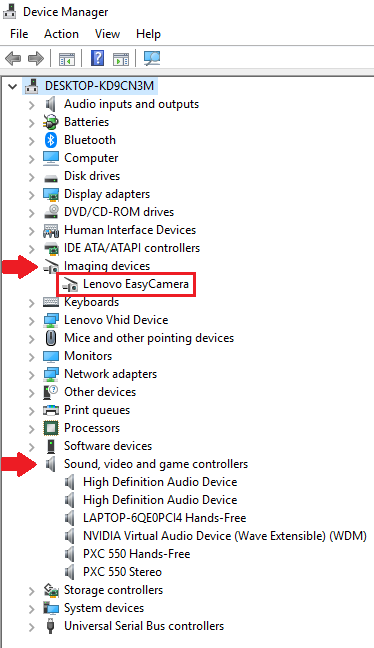The width and height of the screenshot is (374, 648).
Task: Click Scan for hardware changes monitor icon
Action: tap(152, 58)
